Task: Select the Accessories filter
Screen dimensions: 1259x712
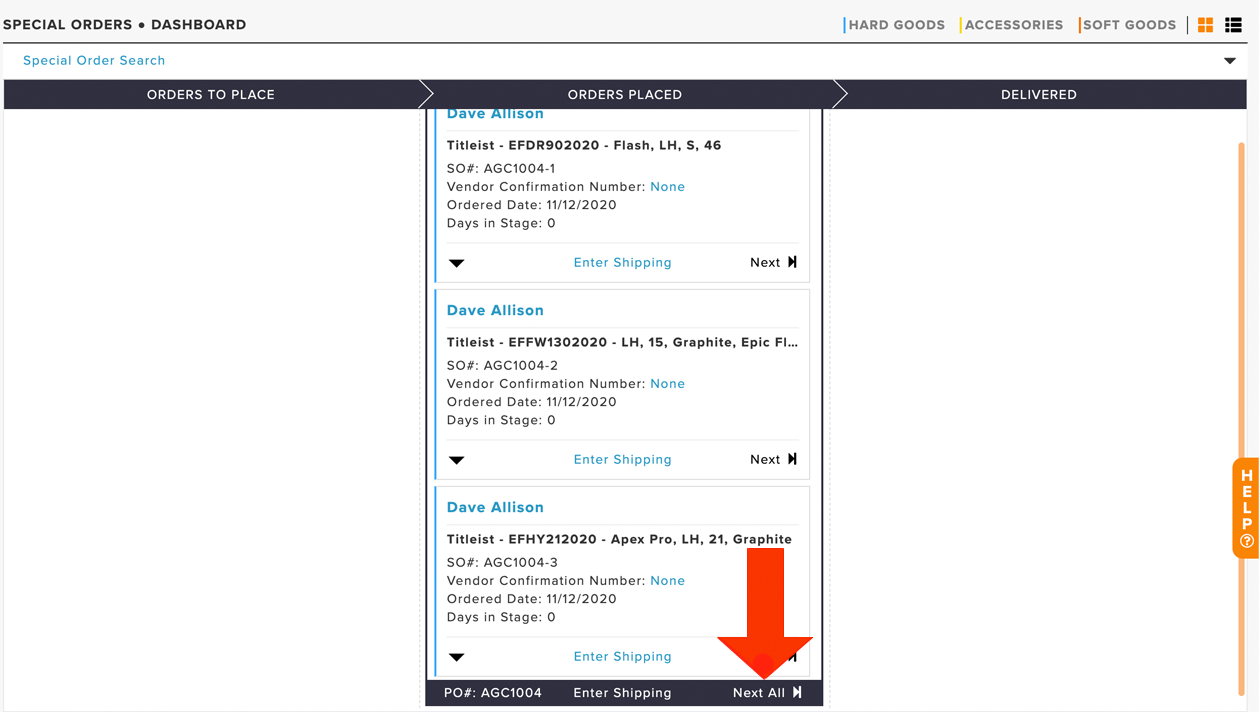Action: [x=1013, y=25]
